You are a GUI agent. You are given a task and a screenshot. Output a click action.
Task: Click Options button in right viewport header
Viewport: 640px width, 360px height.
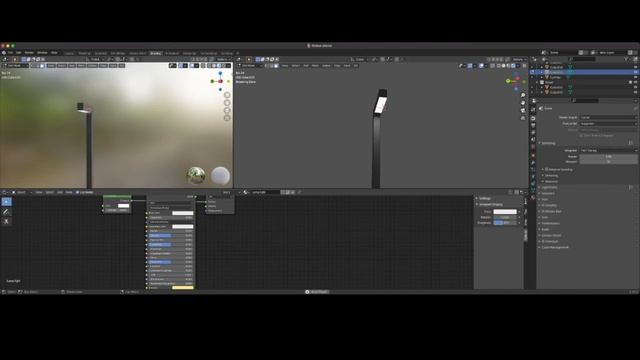[x=519, y=59]
